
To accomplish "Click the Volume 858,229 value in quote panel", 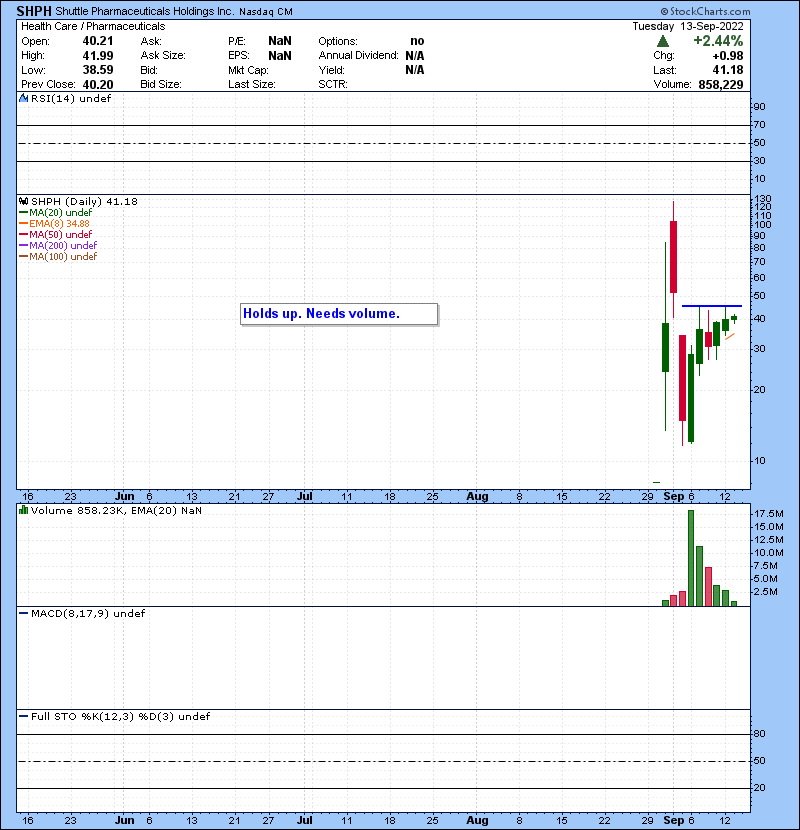I will pos(721,85).
